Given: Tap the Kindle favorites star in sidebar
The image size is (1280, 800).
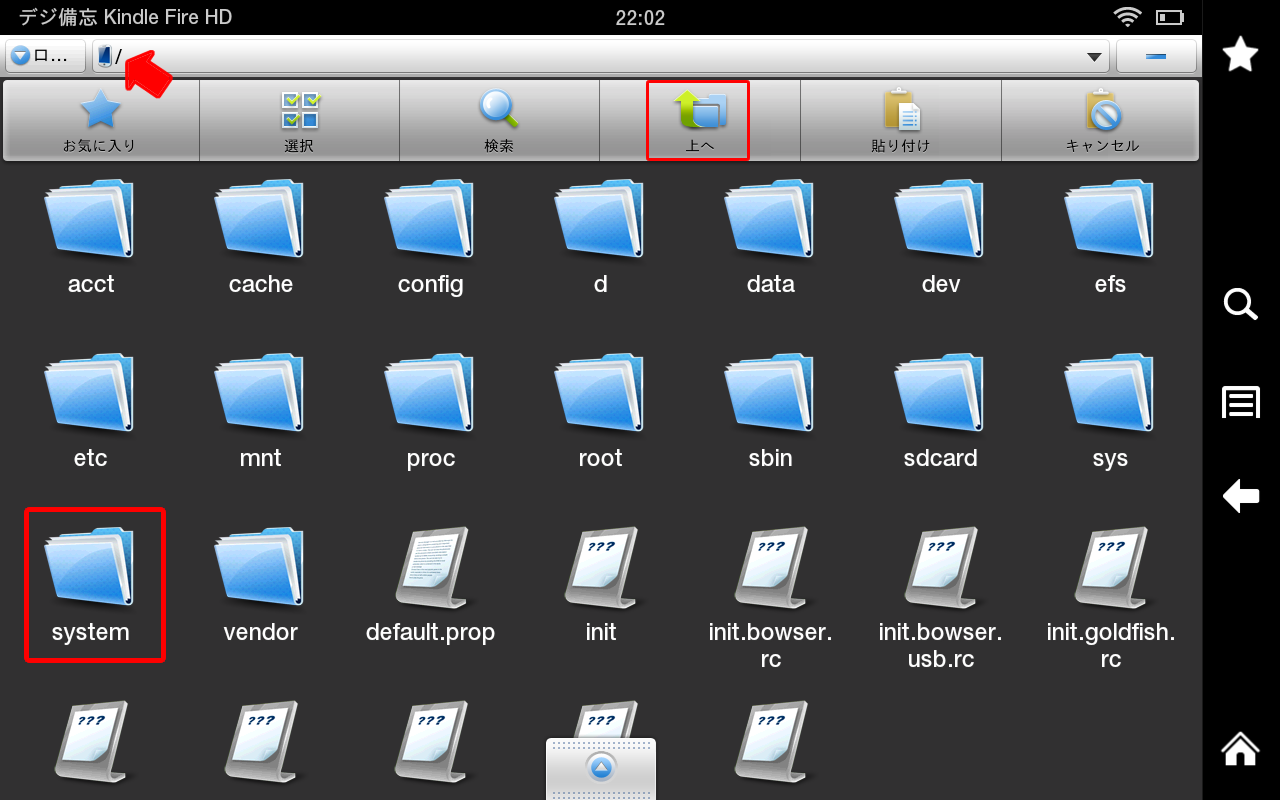Looking at the screenshot, I should 1240,54.
